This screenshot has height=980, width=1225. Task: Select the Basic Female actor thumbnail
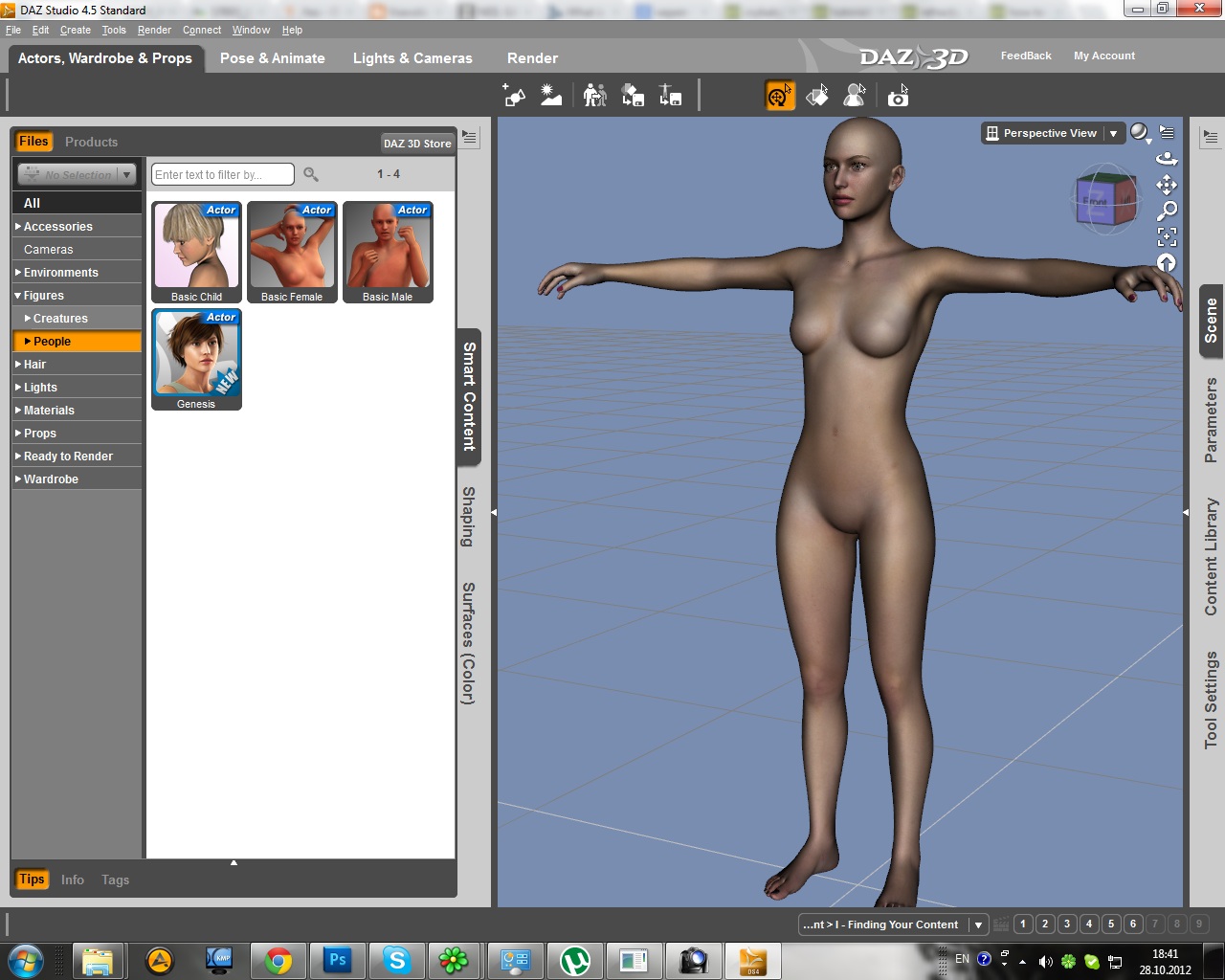(x=292, y=252)
